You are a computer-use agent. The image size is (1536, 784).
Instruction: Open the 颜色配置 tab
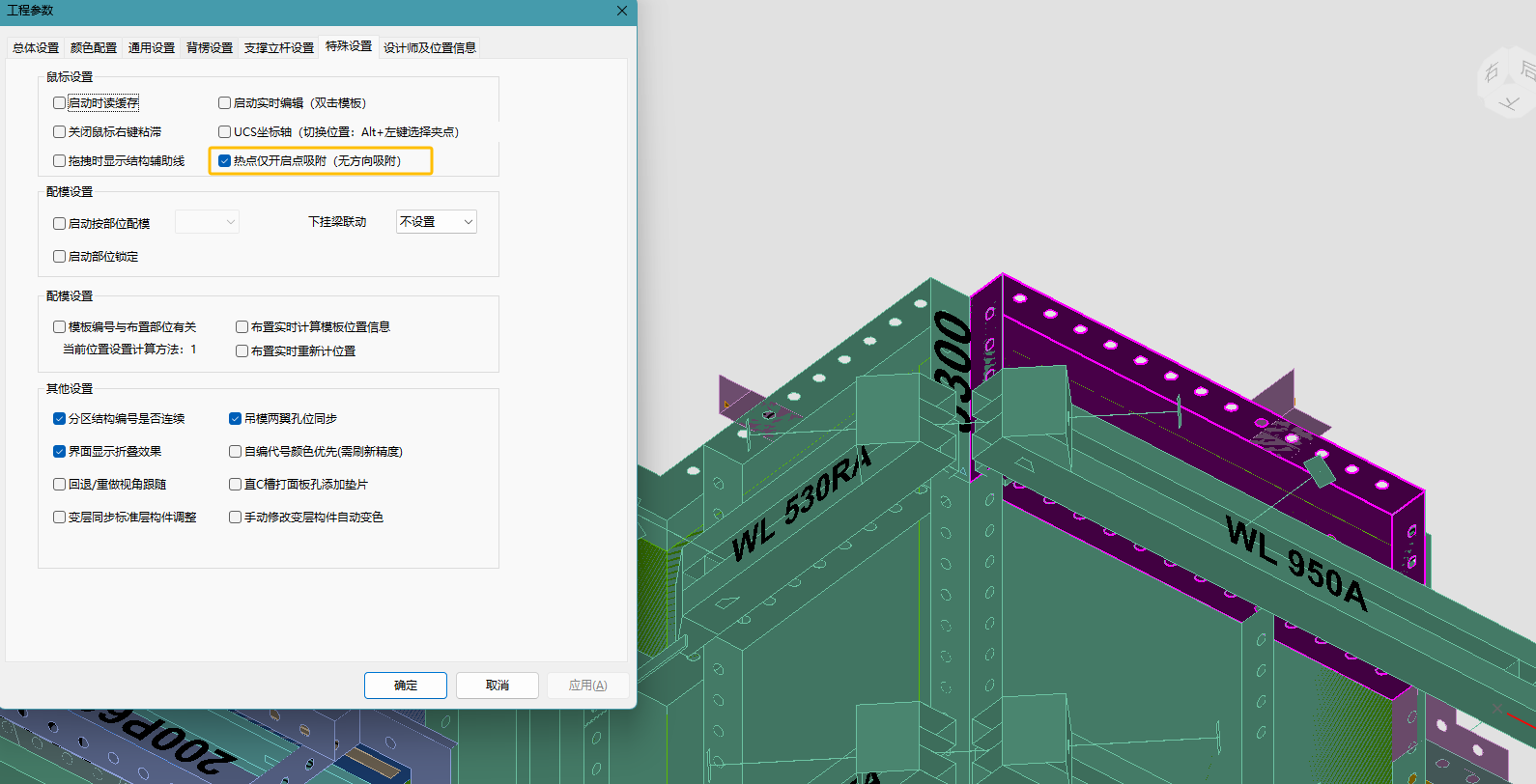[x=94, y=47]
